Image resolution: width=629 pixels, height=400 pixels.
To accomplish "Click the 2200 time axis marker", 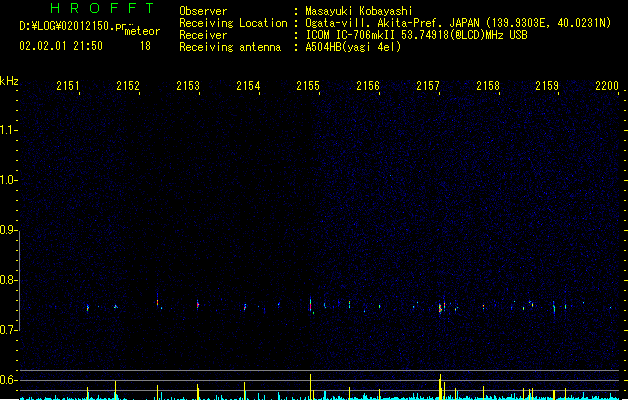I will 607,85.
